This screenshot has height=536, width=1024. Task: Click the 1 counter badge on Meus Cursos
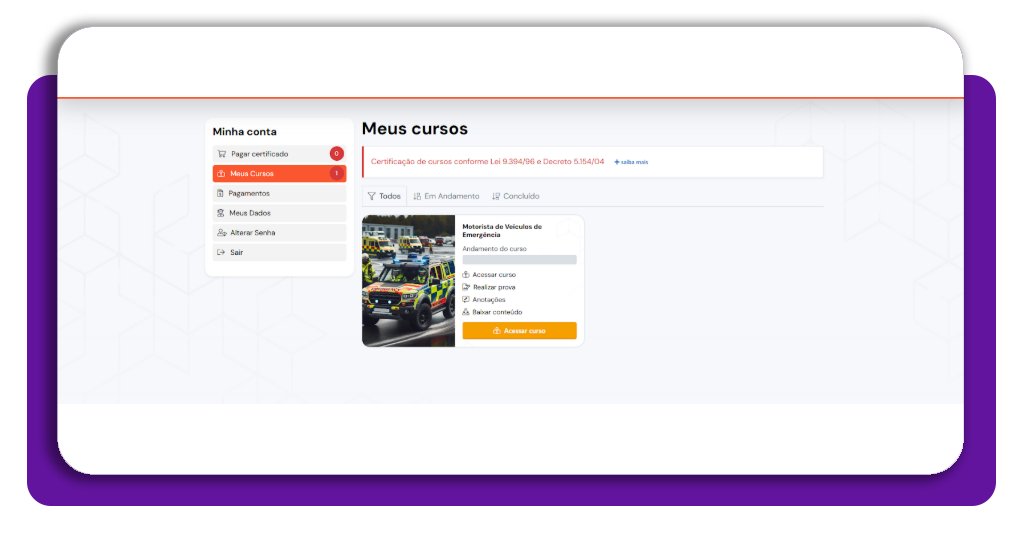click(336, 174)
